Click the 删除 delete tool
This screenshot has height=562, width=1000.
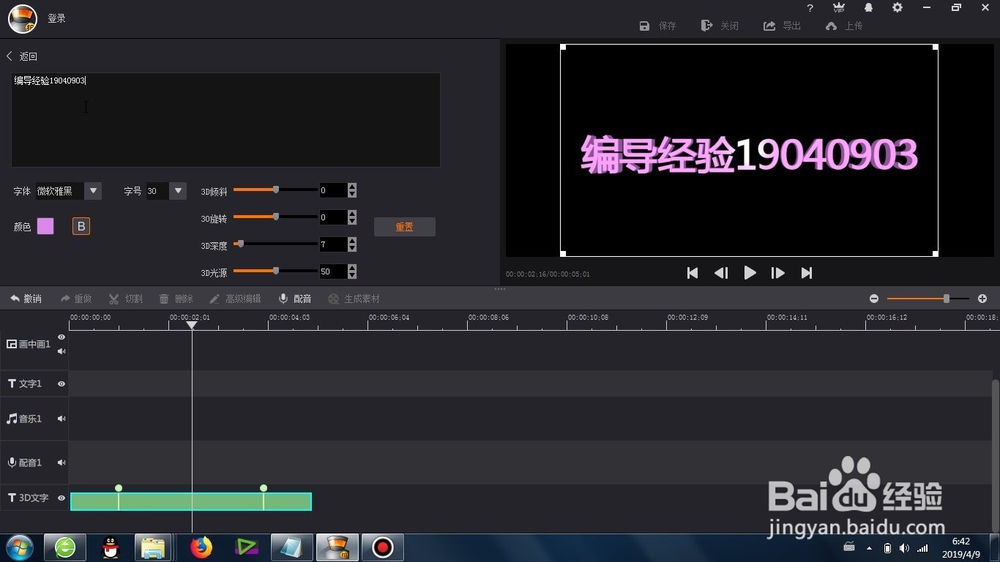[176, 299]
